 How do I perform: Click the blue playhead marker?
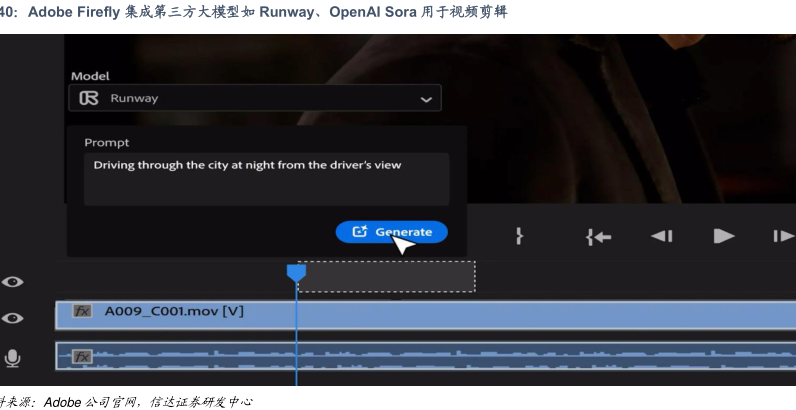point(296,273)
